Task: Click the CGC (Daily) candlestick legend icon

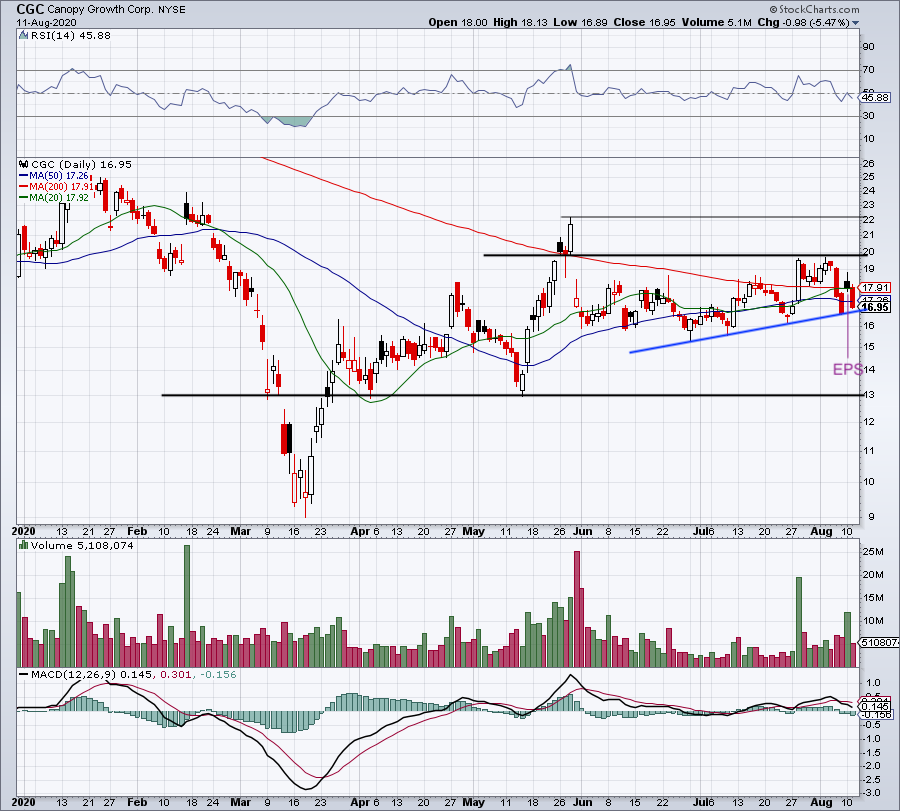Action: tap(24, 164)
